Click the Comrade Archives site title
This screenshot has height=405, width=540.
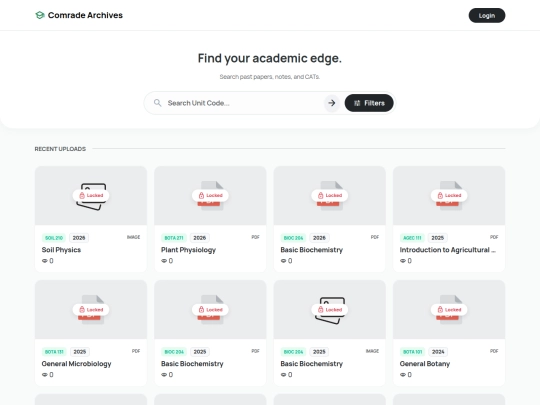pyautogui.click(x=85, y=15)
